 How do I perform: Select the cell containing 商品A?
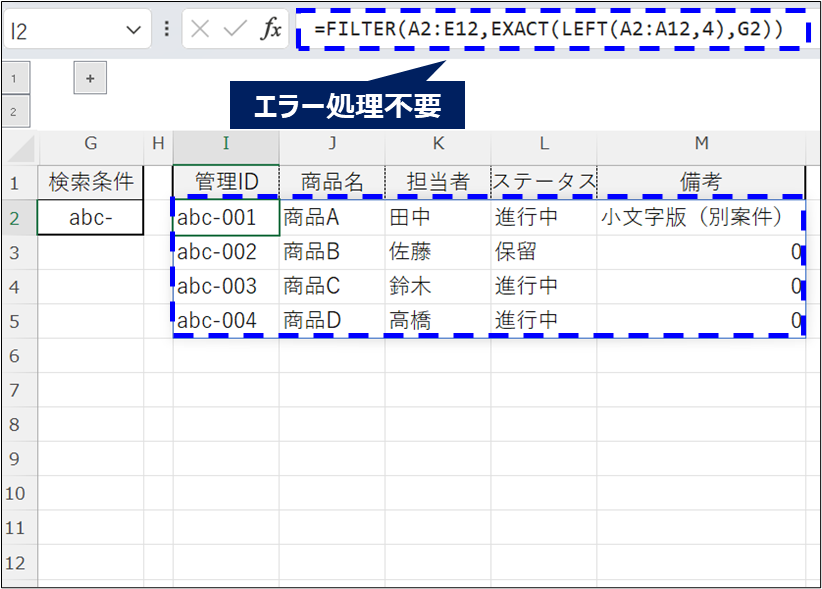coord(332,217)
